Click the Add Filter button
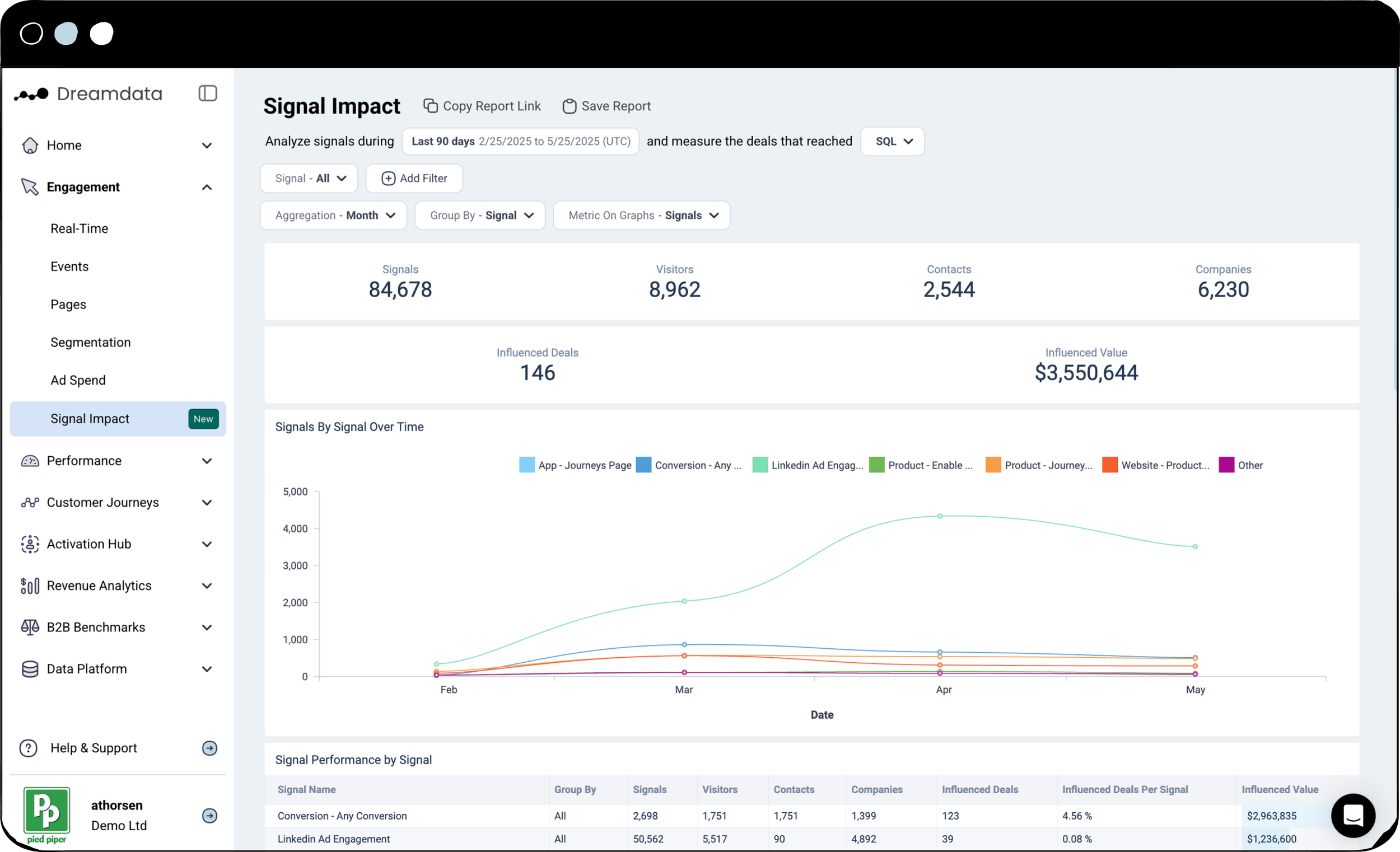The height and width of the screenshot is (852, 1400). [414, 179]
